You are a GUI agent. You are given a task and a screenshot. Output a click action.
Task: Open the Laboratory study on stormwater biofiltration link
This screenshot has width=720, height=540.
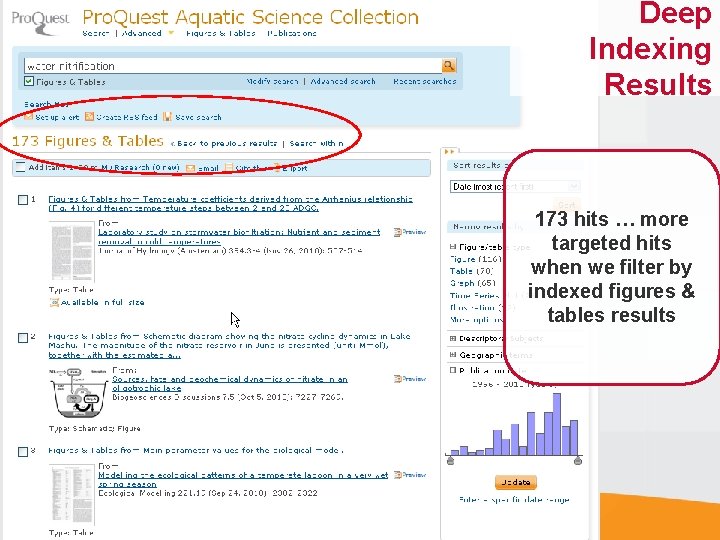click(x=239, y=236)
